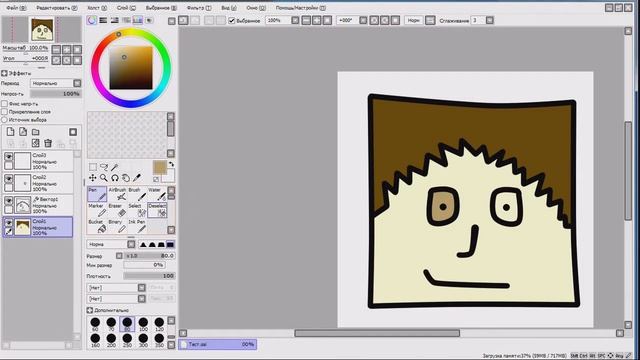Screen dimensions: 640x360
Task: Expand the Дополнительно section
Action: 90,310
